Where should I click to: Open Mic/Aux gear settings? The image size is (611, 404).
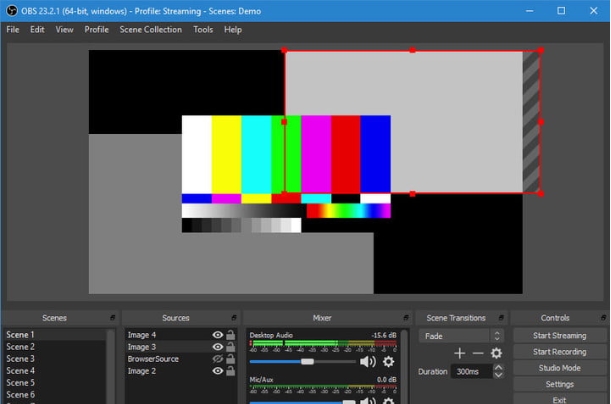(x=388, y=400)
